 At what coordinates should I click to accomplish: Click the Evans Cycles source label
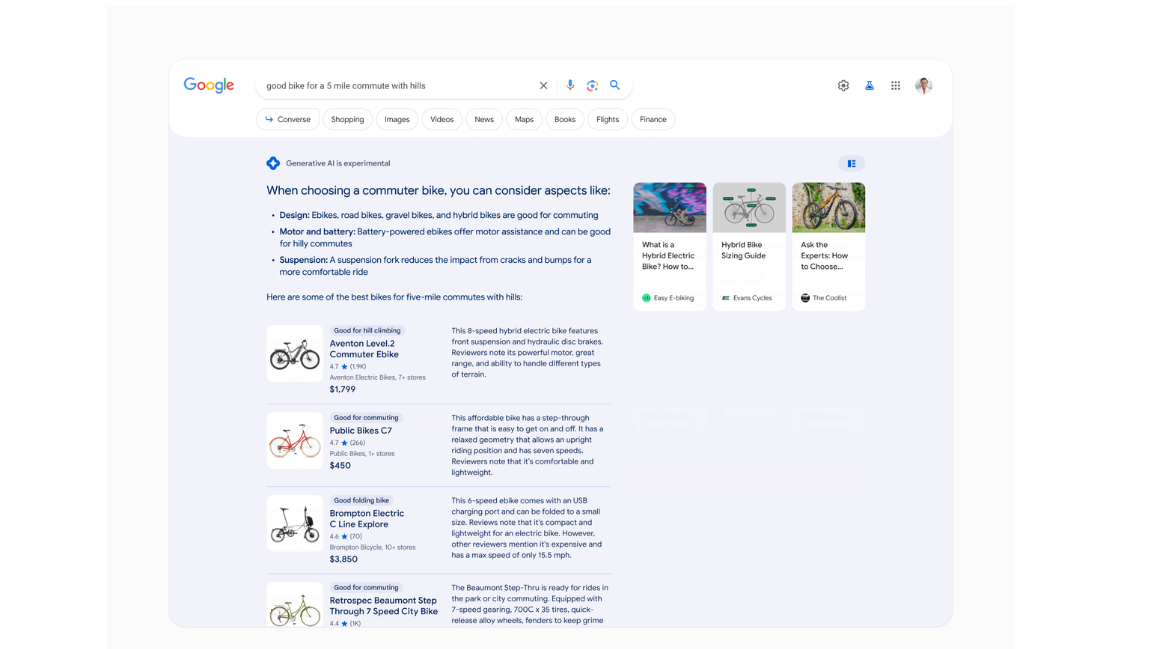(747, 298)
